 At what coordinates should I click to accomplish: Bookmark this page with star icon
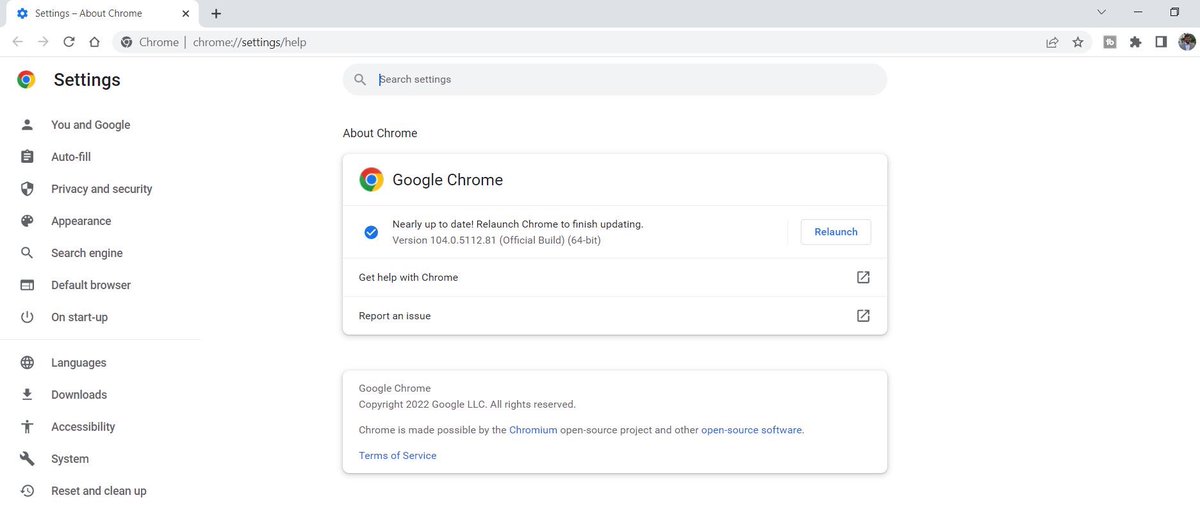click(x=1078, y=42)
